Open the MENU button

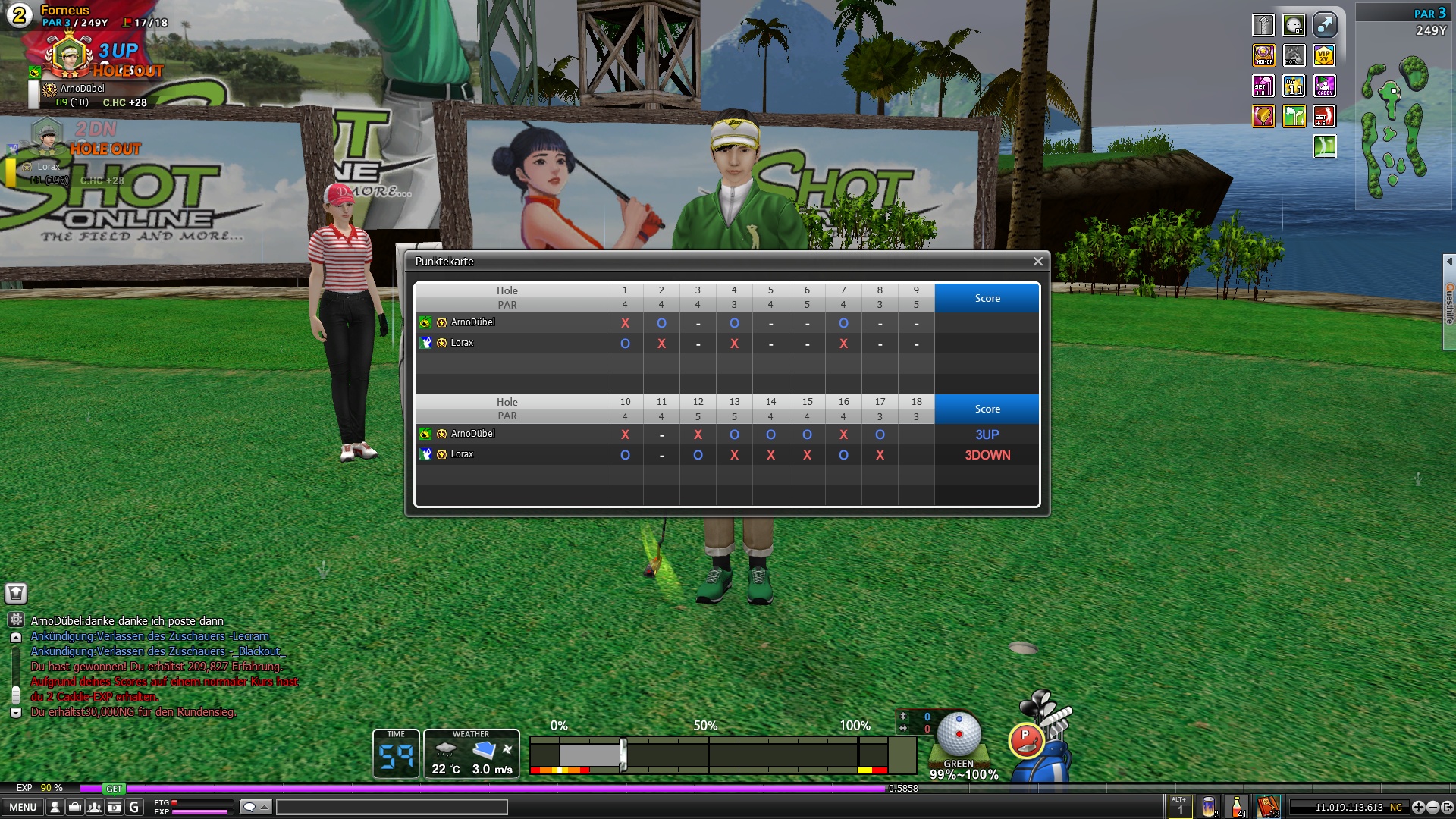[x=23, y=808]
